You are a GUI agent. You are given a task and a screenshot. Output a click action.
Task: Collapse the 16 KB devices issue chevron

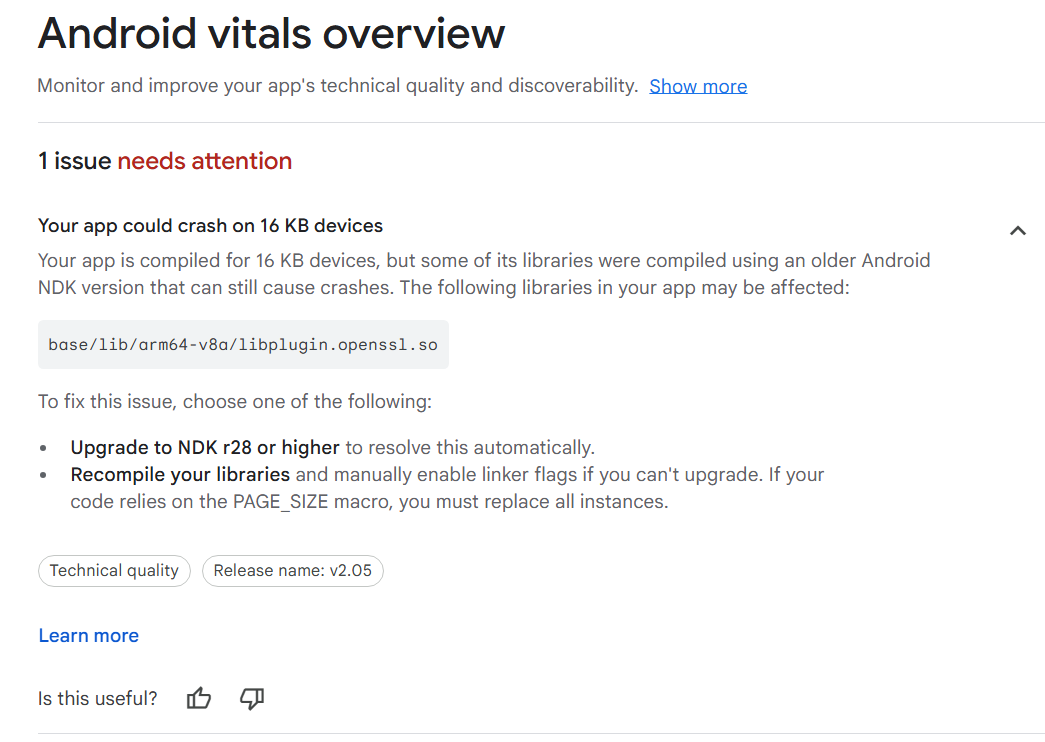[x=1018, y=231]
